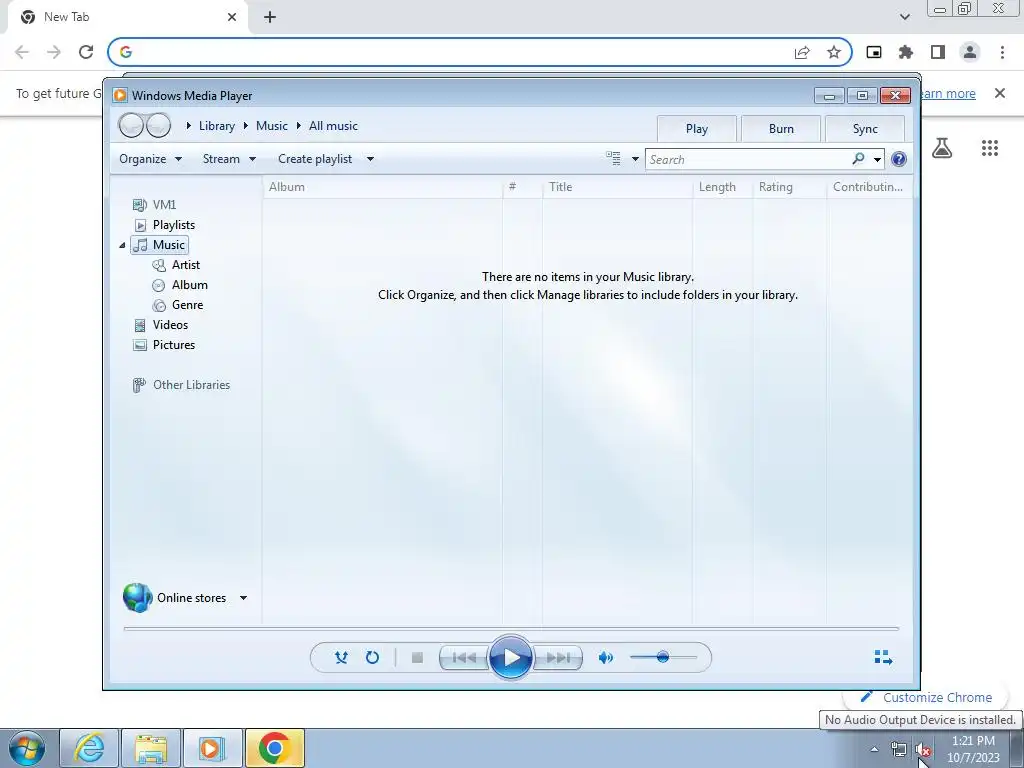Open Chrome's three-dot menu
1024x768 pixels.
tap(1002, 52)
